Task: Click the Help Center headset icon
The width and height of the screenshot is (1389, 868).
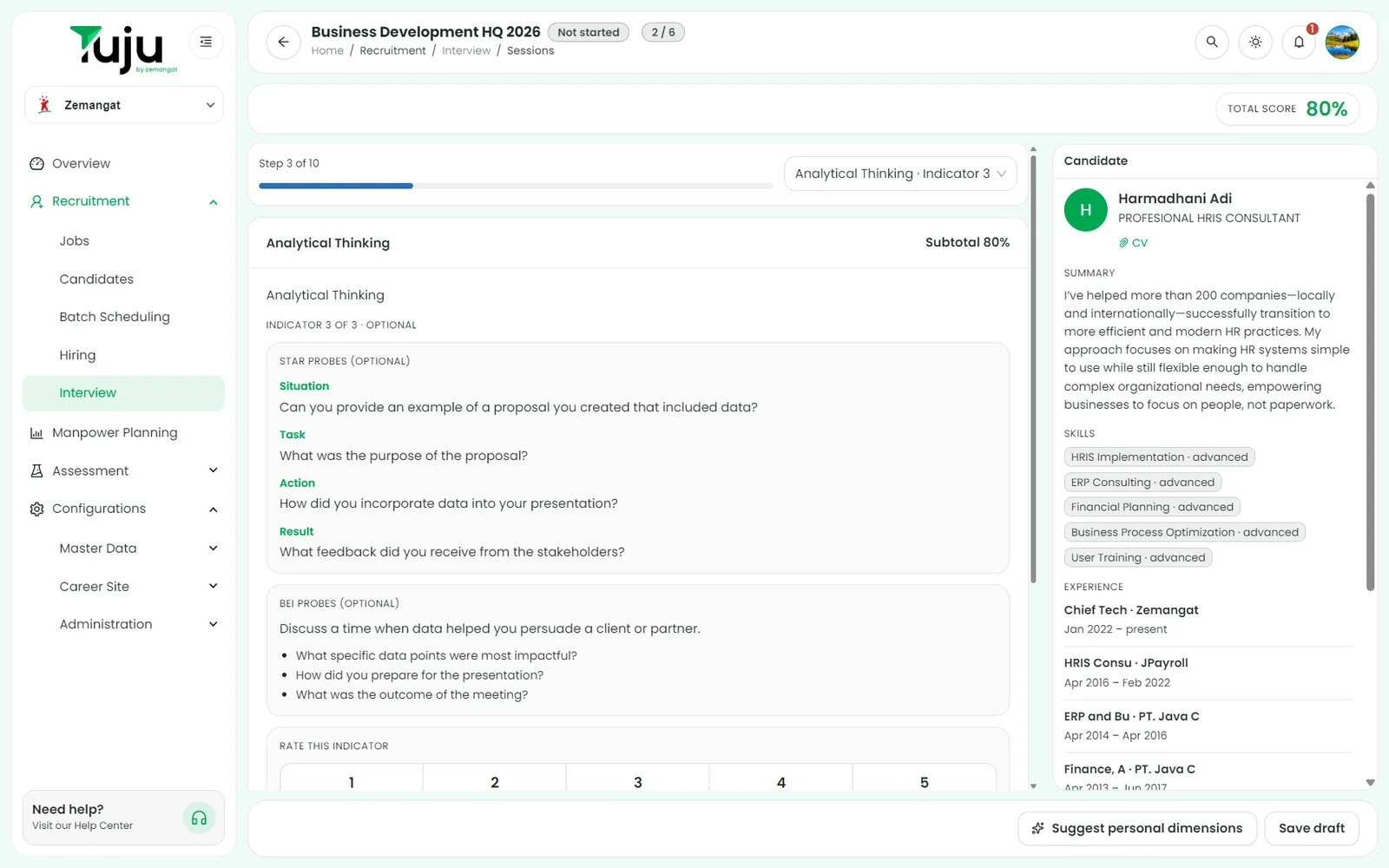Action: point(199,818)
